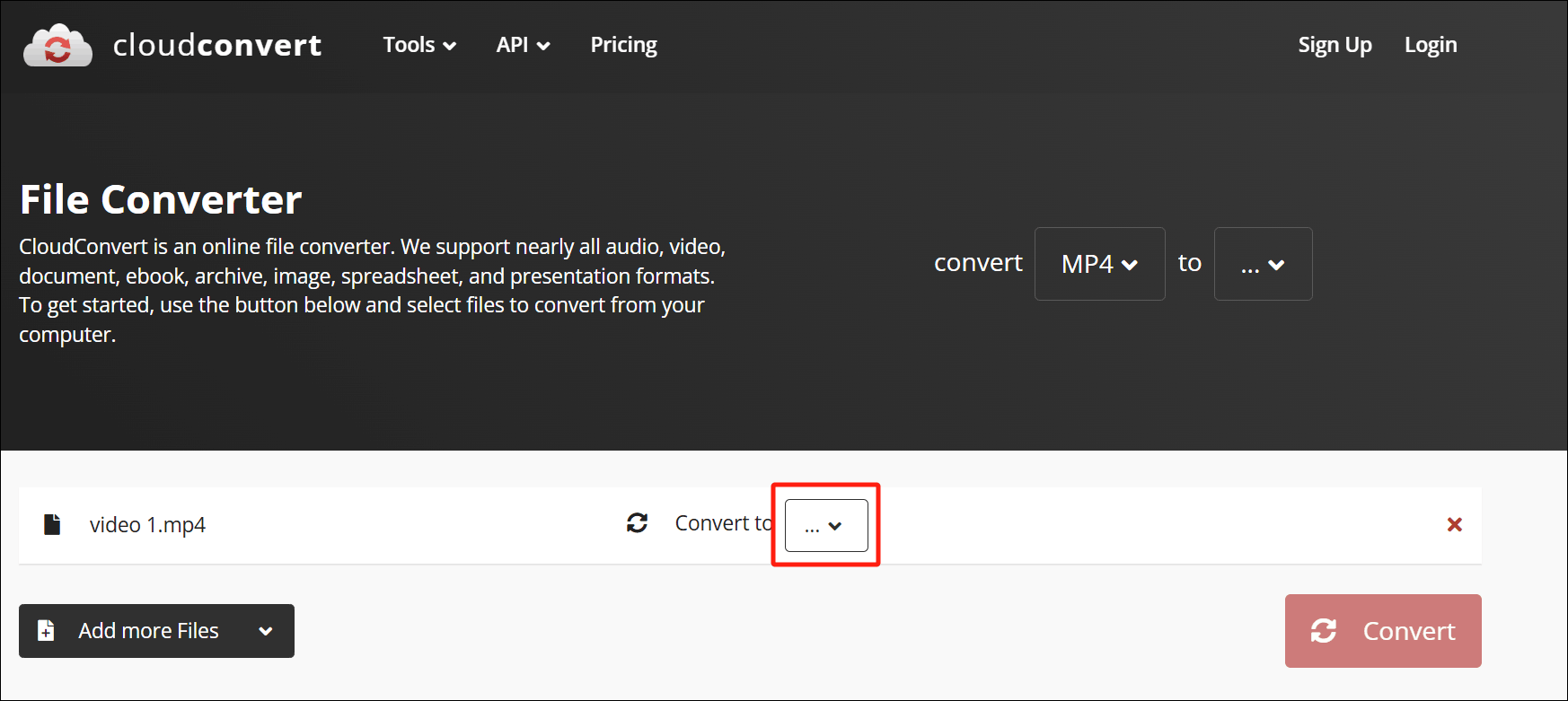
Task: Click the File Converter heading
Action: click(161, 199)
